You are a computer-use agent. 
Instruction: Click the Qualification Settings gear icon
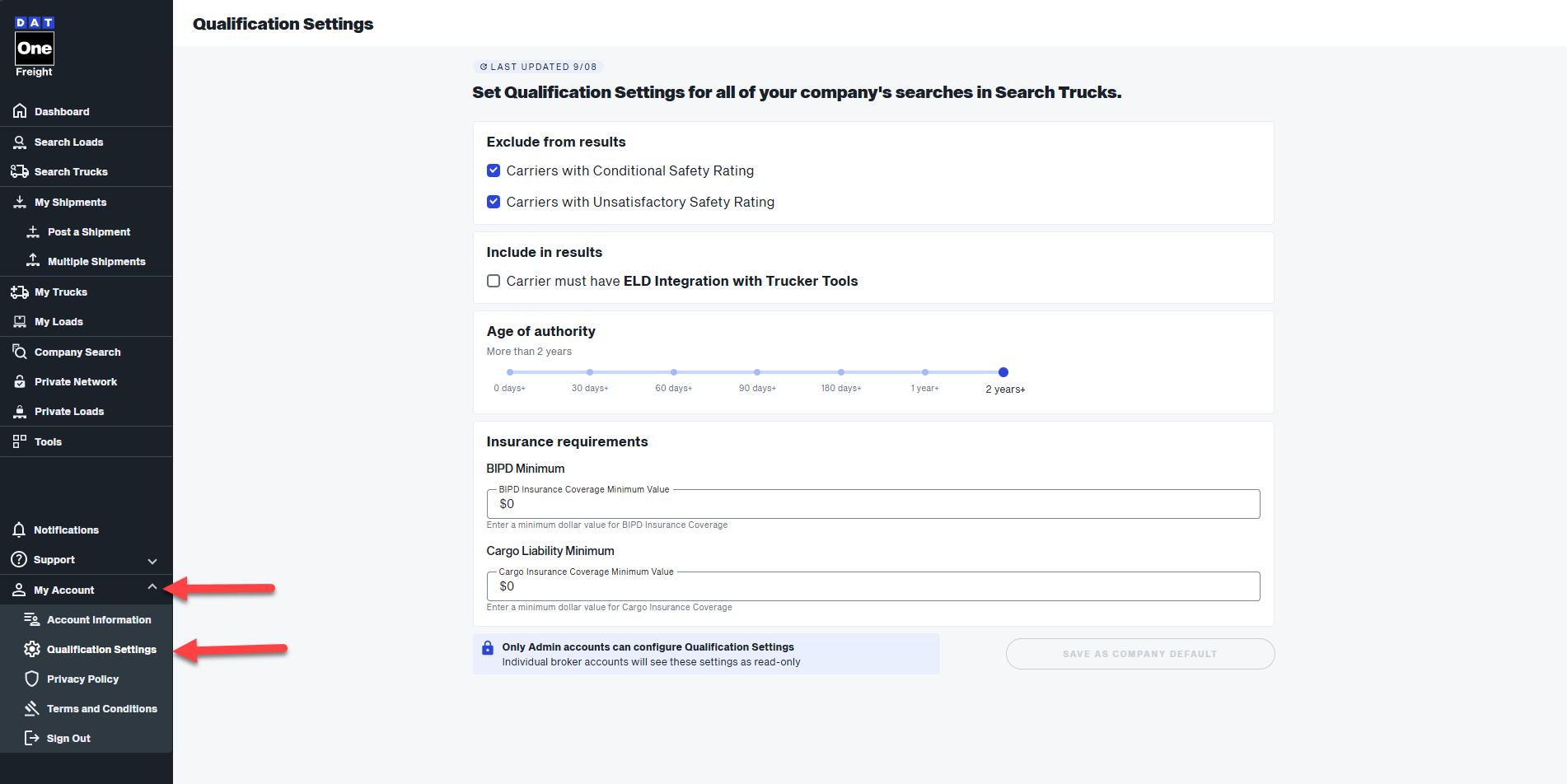pyautogui.click(x=32, y=649)
